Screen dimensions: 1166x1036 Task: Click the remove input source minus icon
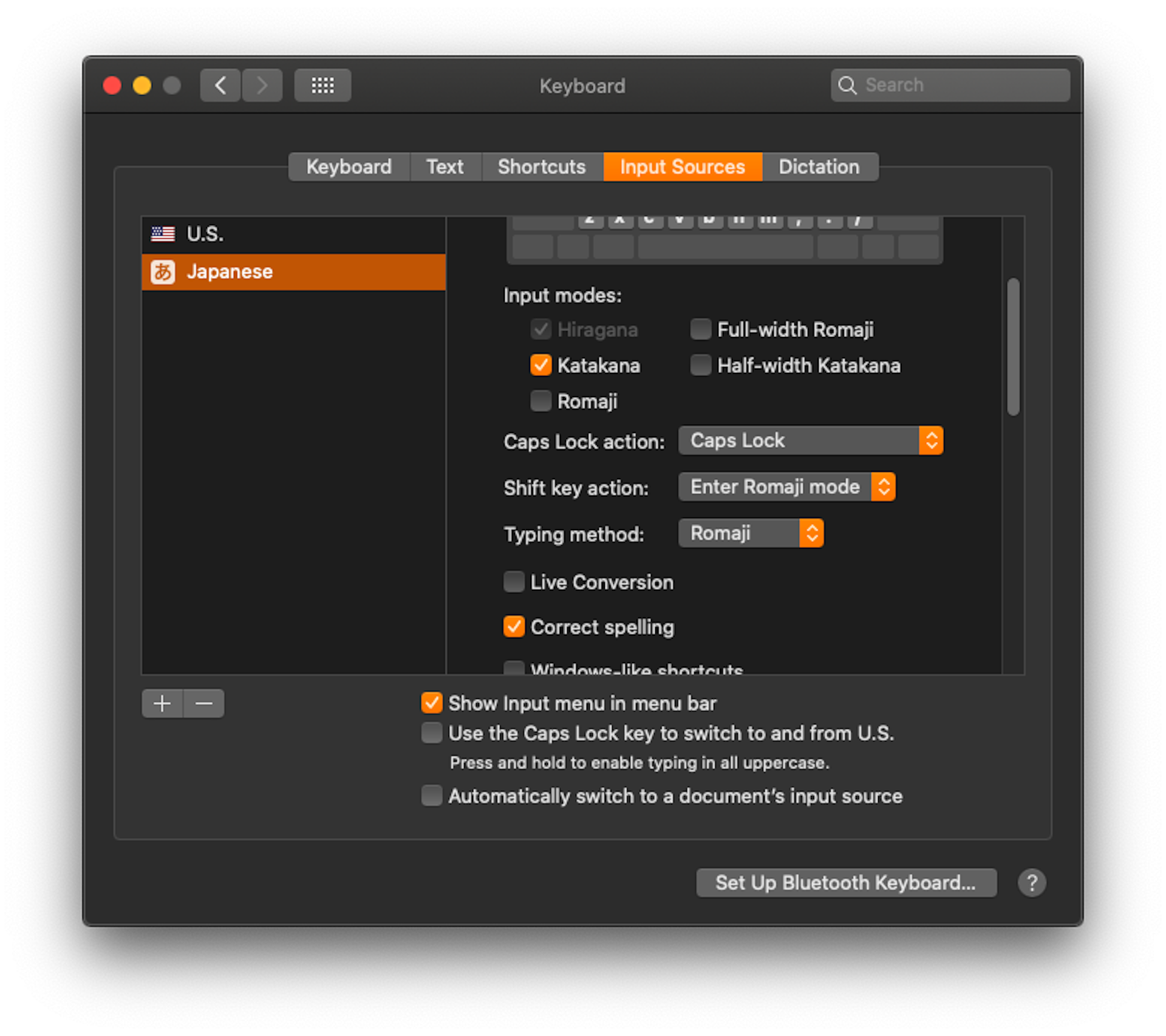205,703
